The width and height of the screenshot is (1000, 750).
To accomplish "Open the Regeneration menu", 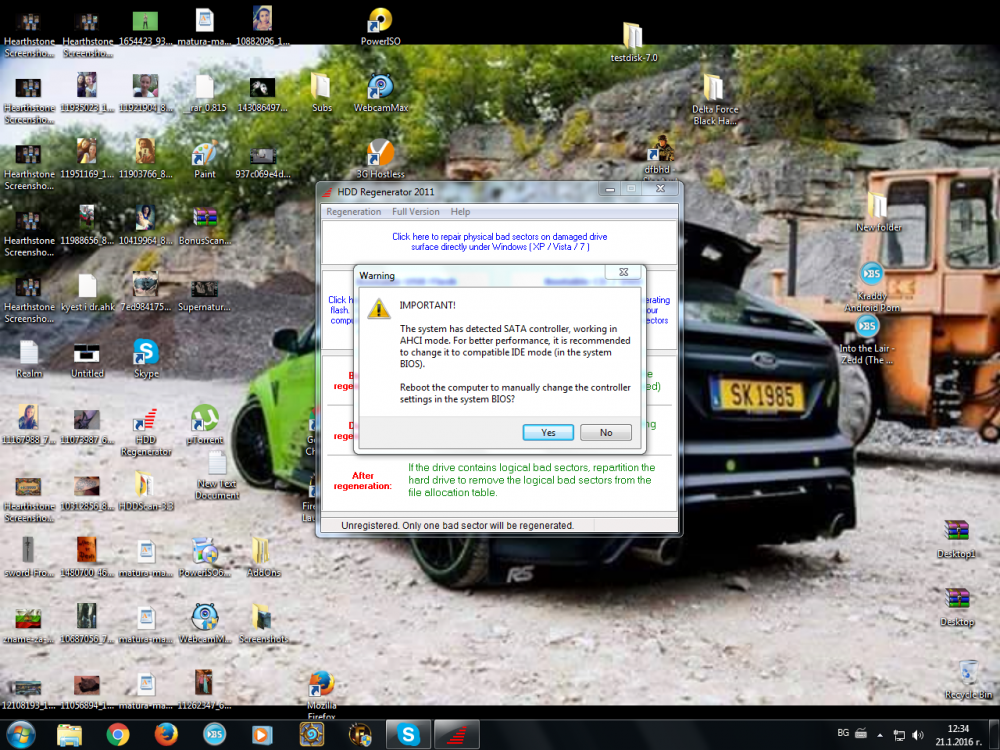I will [x=353, y=212].
